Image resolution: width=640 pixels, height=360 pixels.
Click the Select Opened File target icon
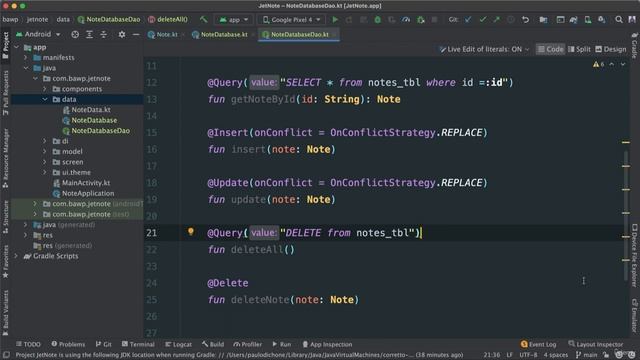coord(75,34)
